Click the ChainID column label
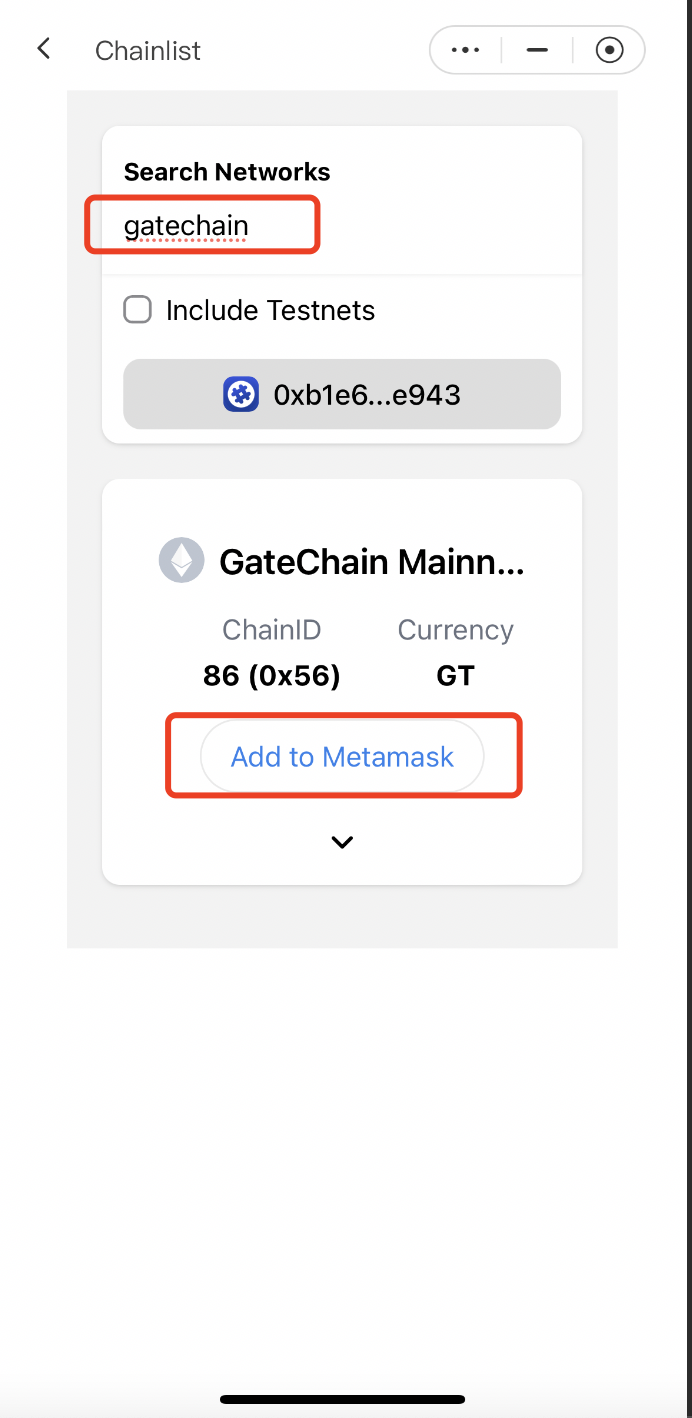The height and width of the screenshot is (1418, 692). coord(272,630)
